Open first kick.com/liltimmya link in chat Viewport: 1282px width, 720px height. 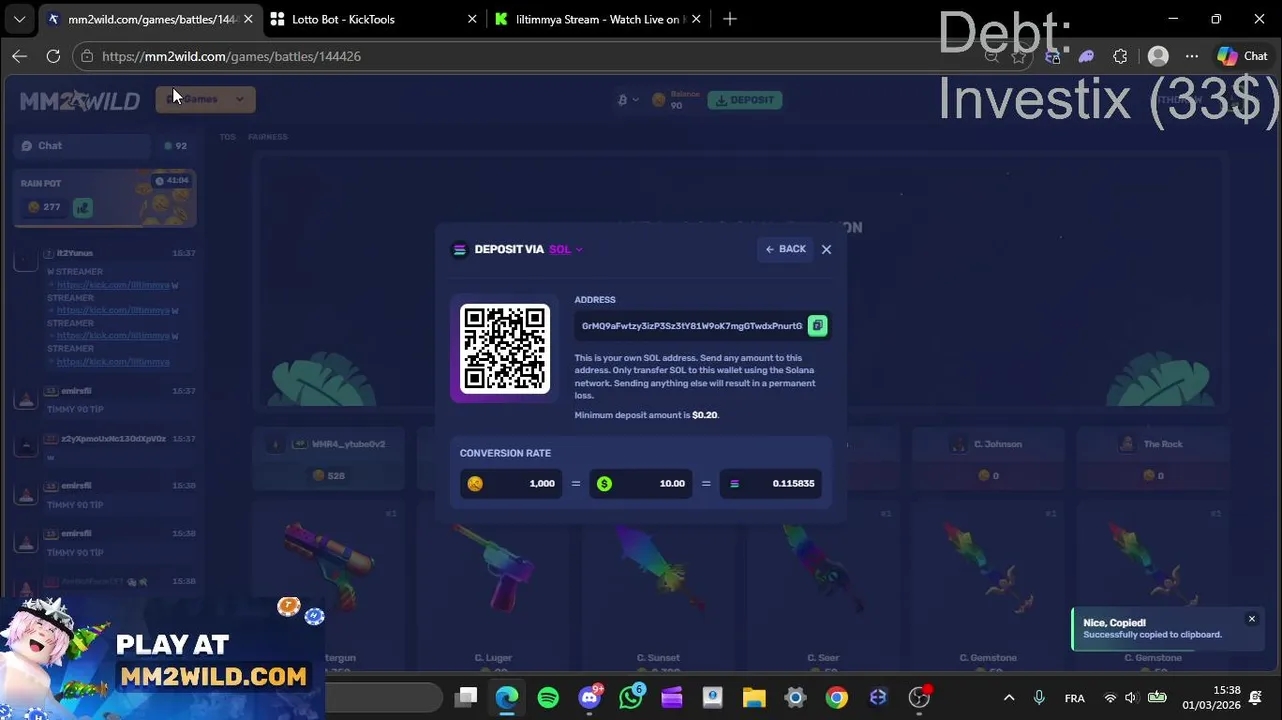(x=112, y=285)
